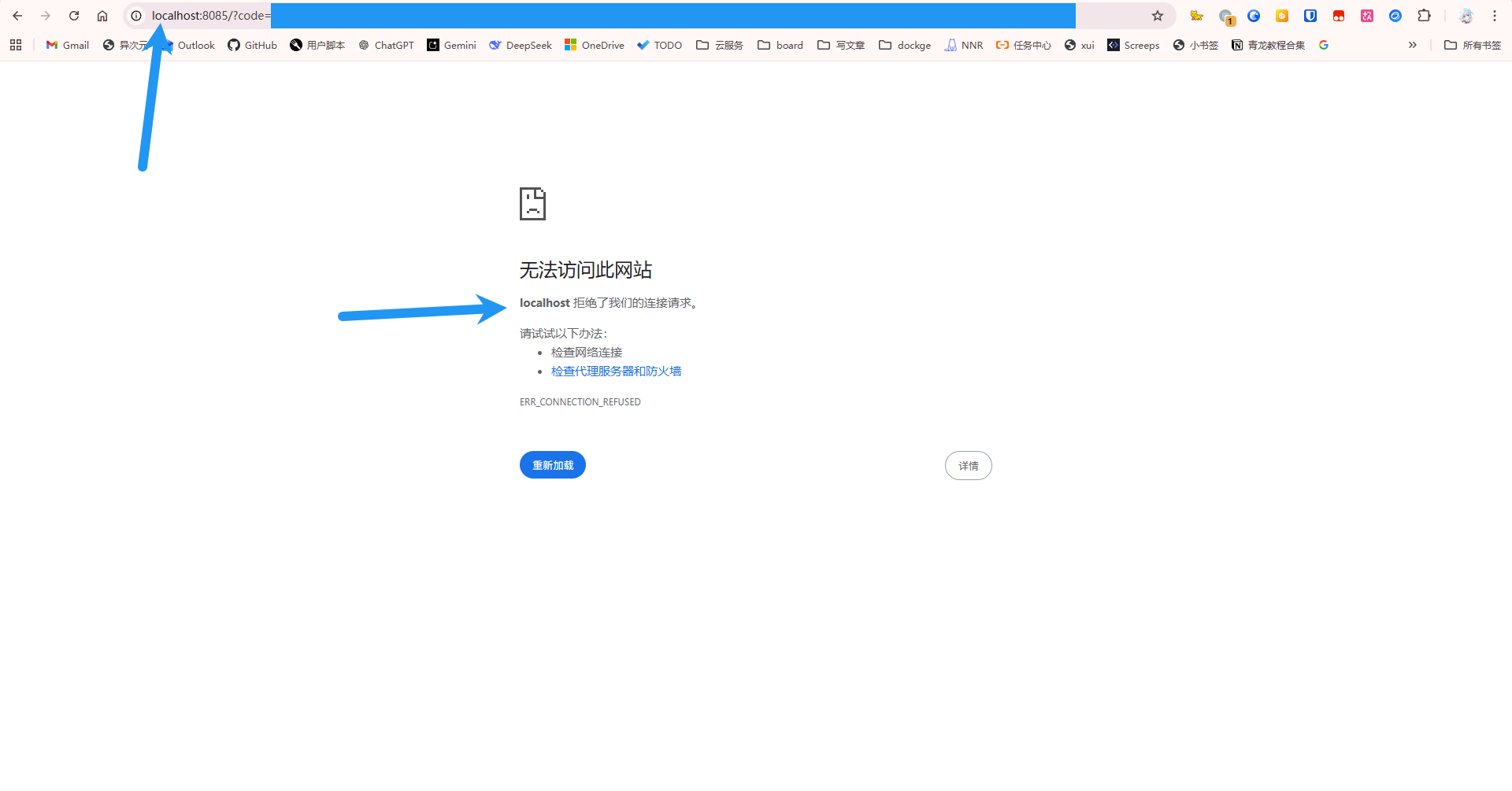Open the Extensions puzzle icon
Screen dimensions: 1512x791
(1424, 16)
